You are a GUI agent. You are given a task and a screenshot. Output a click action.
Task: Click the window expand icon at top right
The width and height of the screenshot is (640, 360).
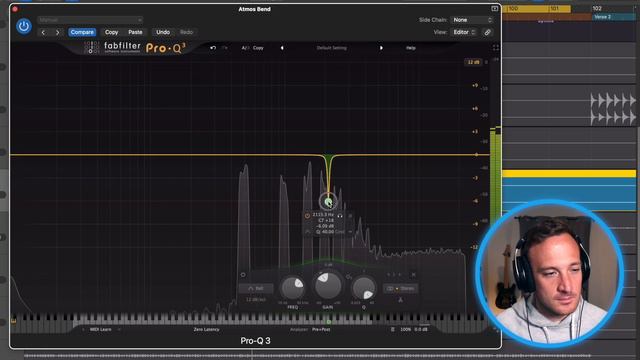pyautogui.click(x=494, y=9)
